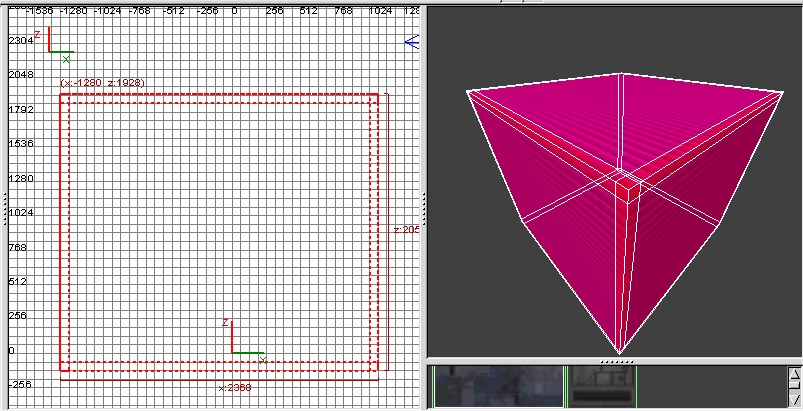Click the left edge of the red brush outline
Screen dimensions: 803x411
[x=60, y=230]
